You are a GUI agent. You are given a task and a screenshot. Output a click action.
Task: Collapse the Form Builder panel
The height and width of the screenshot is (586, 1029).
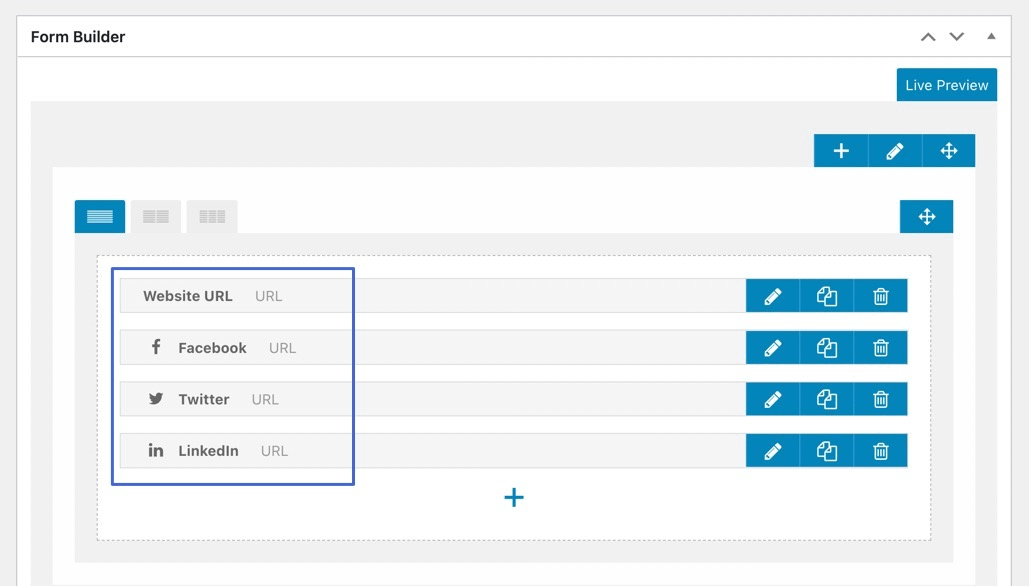click(991, 36)
